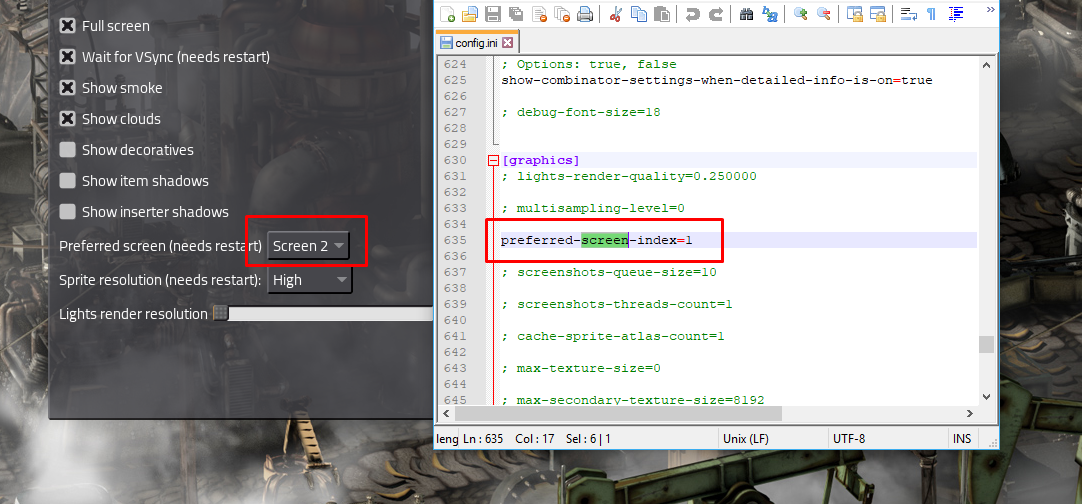This screenshot has width=1082, height=504.
Task: Toggle the Word Wrap icon
Action: coord(909,14)
